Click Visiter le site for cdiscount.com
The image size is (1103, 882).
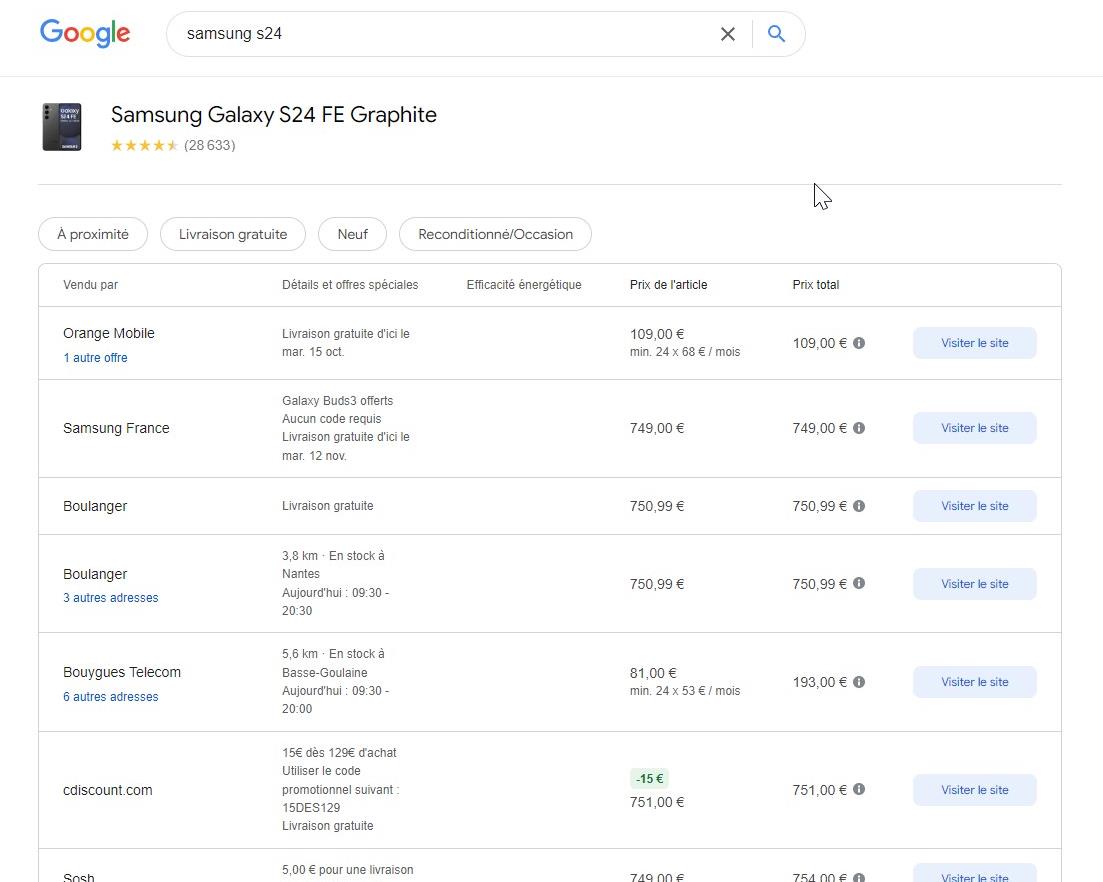click(x=974, y=790)
